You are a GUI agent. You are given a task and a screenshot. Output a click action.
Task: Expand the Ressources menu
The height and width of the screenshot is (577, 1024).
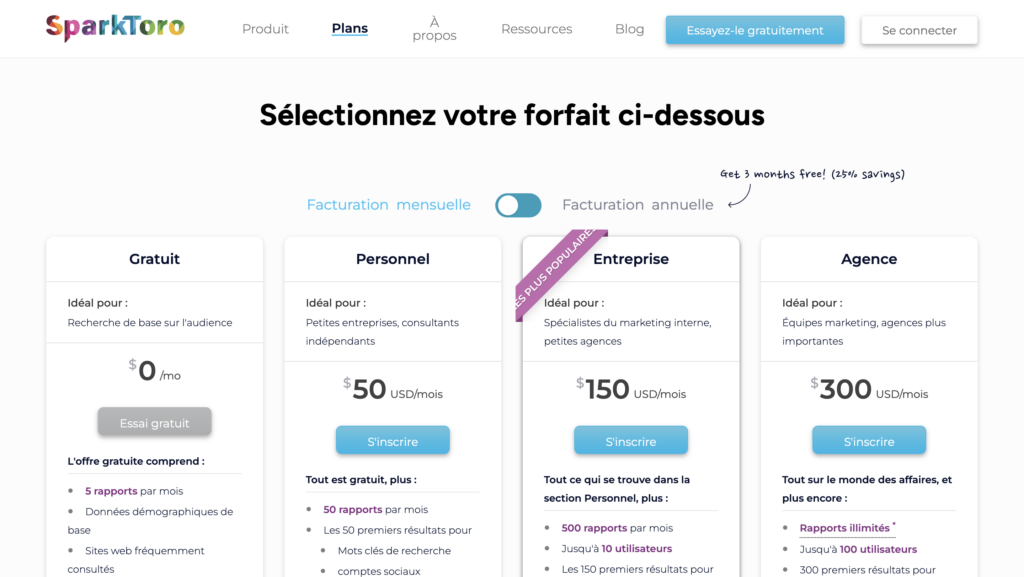(536, 29)
